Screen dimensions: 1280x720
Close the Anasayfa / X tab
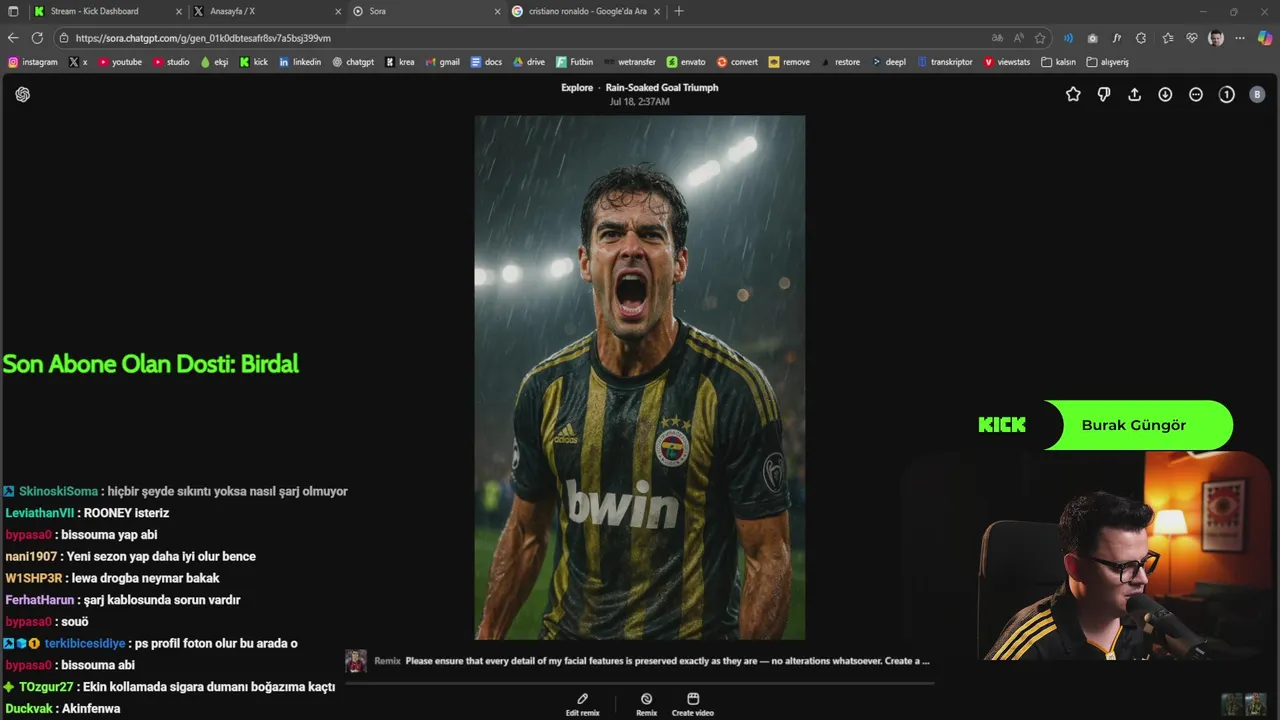click(337, 11)
